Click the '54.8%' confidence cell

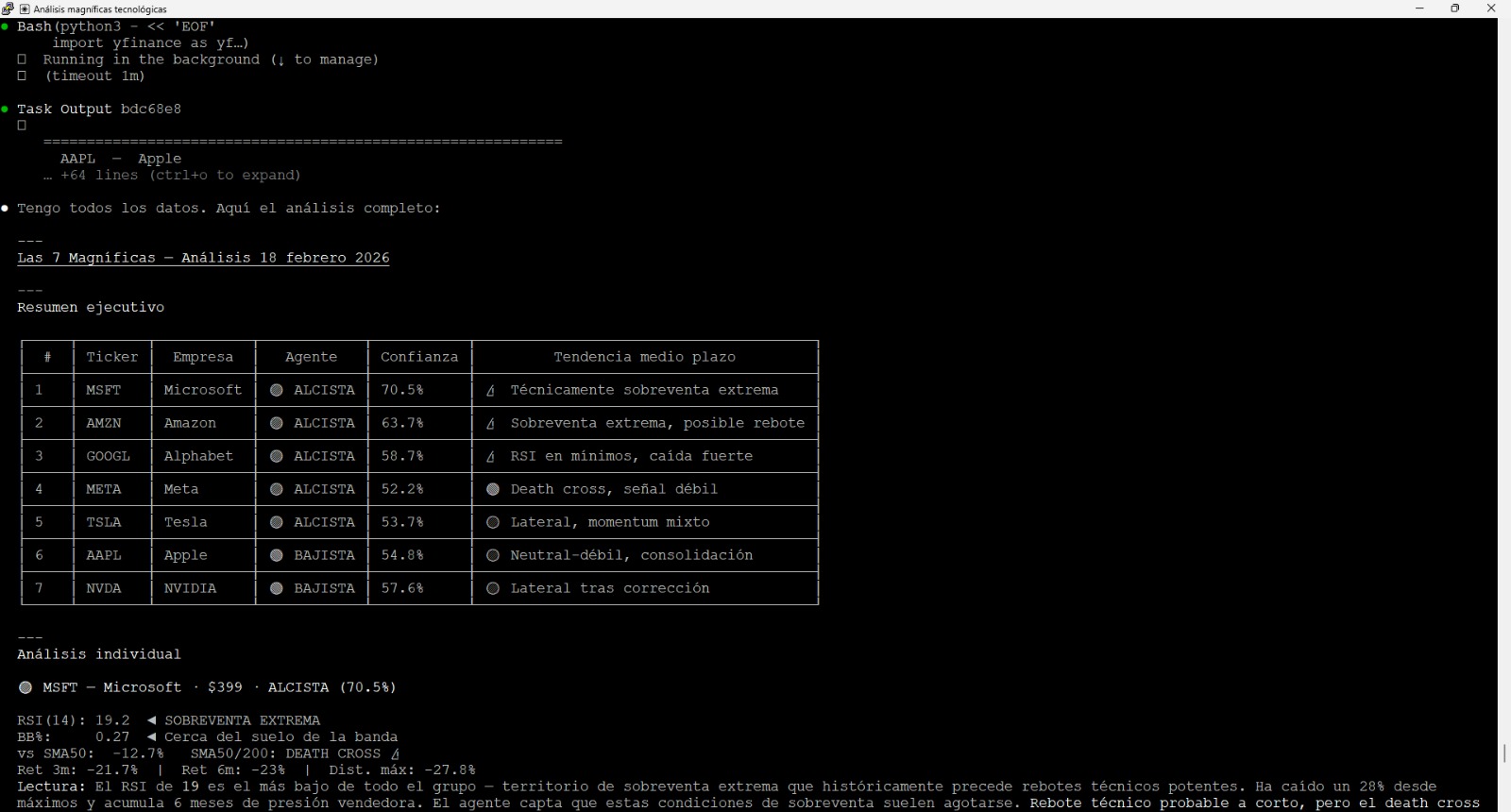pos(402,555)
